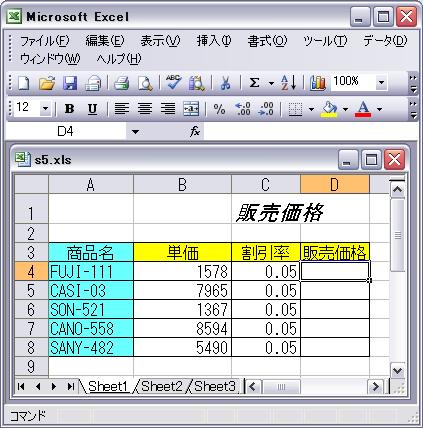The height and width of the screenshot is (428, 423).
Task: Open the ツール(T) menu
Action: 325,41
